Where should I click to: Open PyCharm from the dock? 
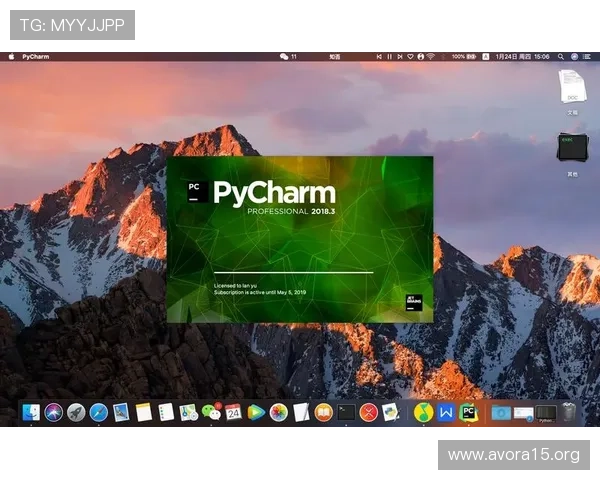(468, 412)
